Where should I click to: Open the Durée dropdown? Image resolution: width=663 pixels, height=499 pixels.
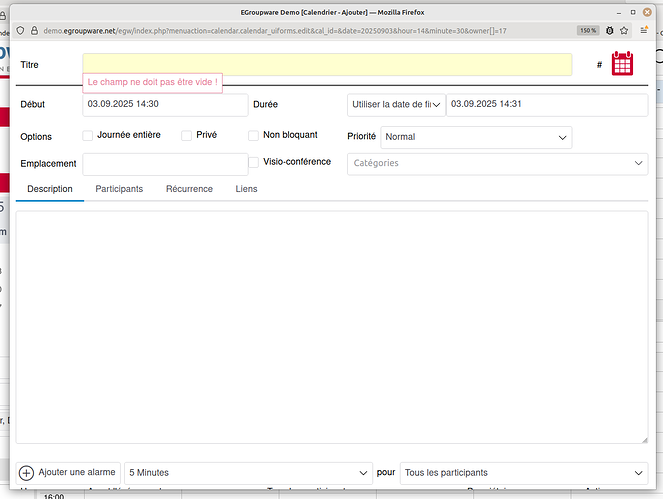(x=395, y=104)
